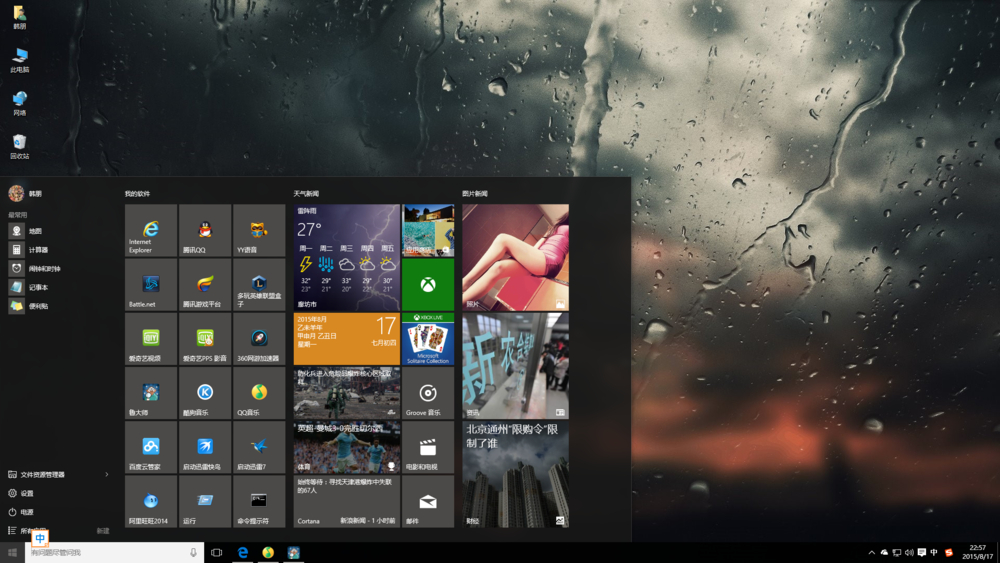Select the 回收站 desktop icon
The width and height of the screenshot is (1000, 563).
(20, 146)
